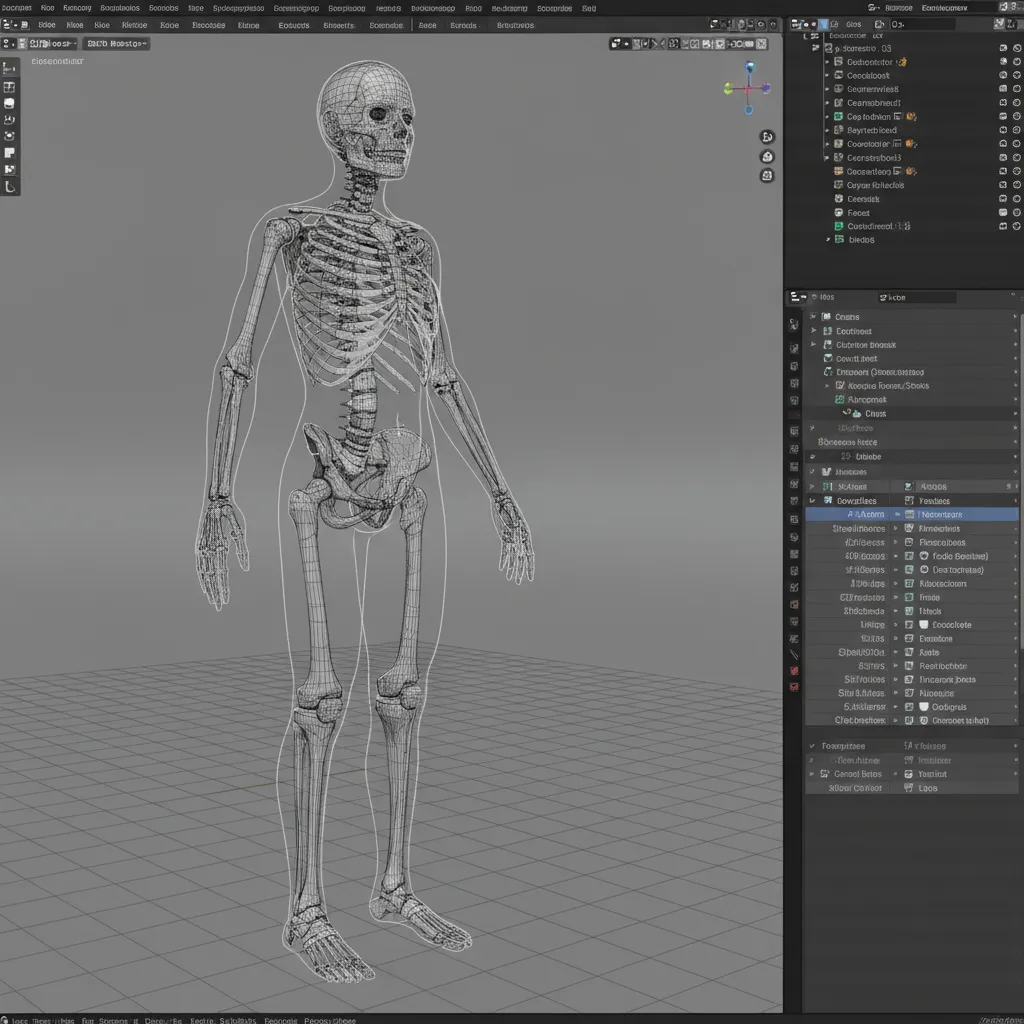Expand the Cechoatator item in the outliner tree
The height and width of the screenshot is (1024, 1024).
tap(827, 62)
